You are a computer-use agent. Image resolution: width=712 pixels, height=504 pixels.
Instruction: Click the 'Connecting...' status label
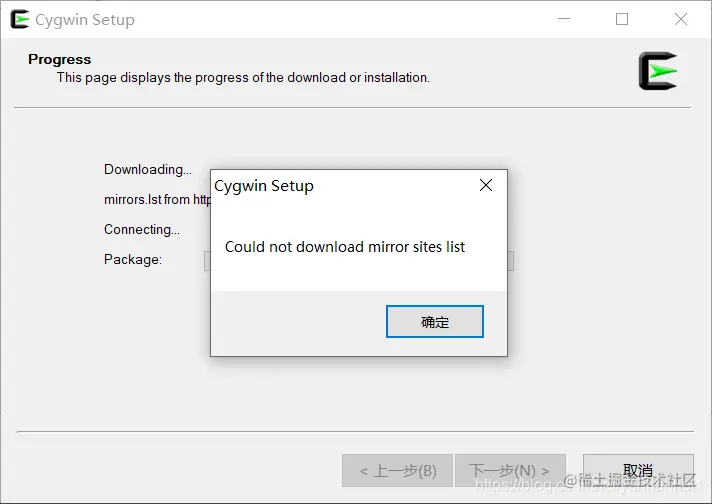click(142, 229)
